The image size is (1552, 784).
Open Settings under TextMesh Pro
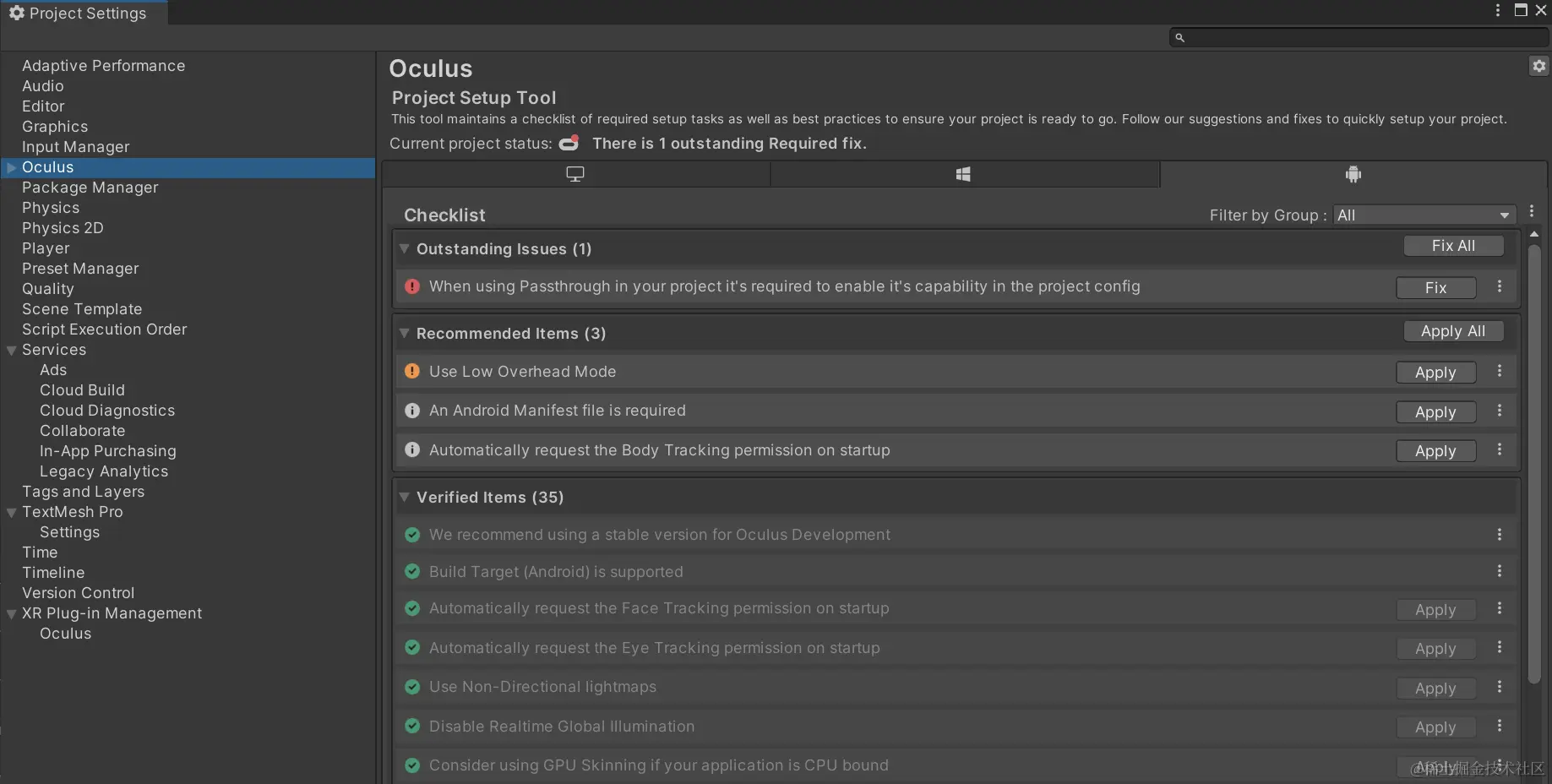coord(69,532)
